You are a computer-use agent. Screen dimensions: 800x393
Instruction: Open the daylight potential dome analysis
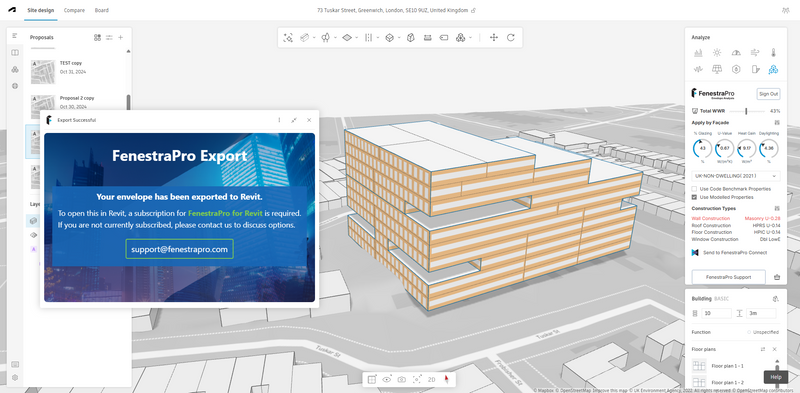tap(736, 53)
